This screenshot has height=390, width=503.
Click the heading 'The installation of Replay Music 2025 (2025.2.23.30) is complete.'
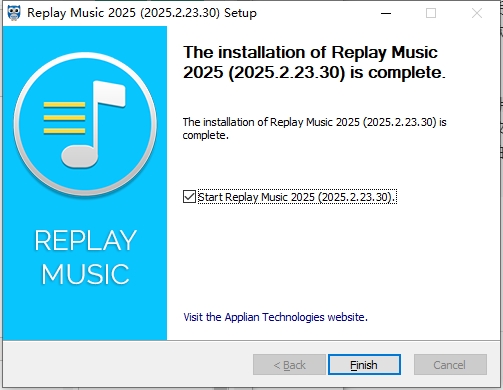[314, 62]
